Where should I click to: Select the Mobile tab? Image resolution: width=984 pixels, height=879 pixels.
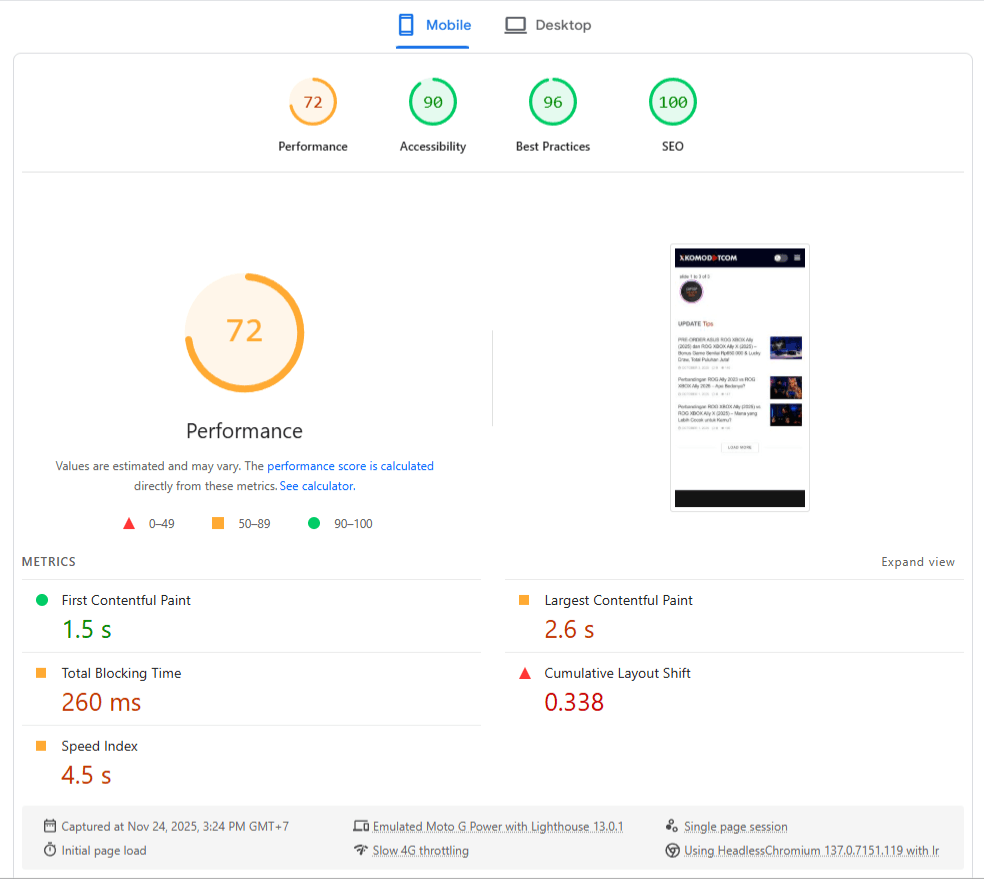click(x=435, y=25)
